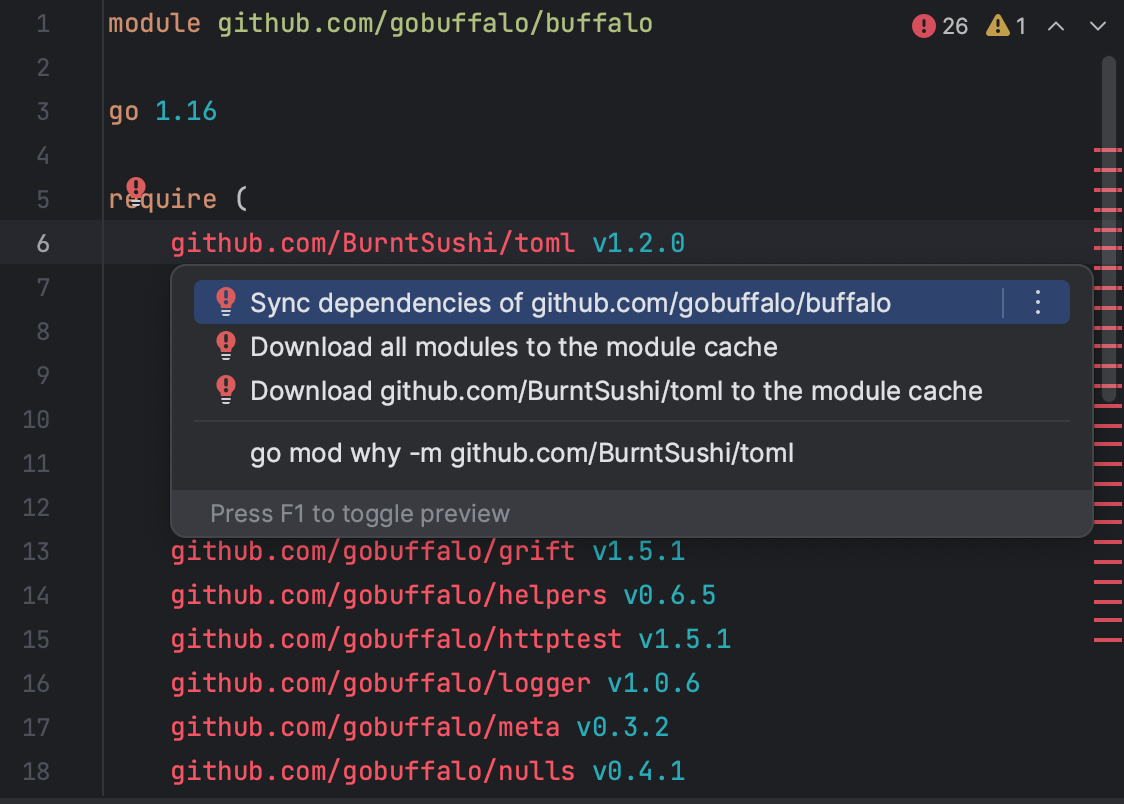The image size is (1124, 804).
Task: Click the bulb icon next to Sync dependencies
Action: [x=226, y=302]
